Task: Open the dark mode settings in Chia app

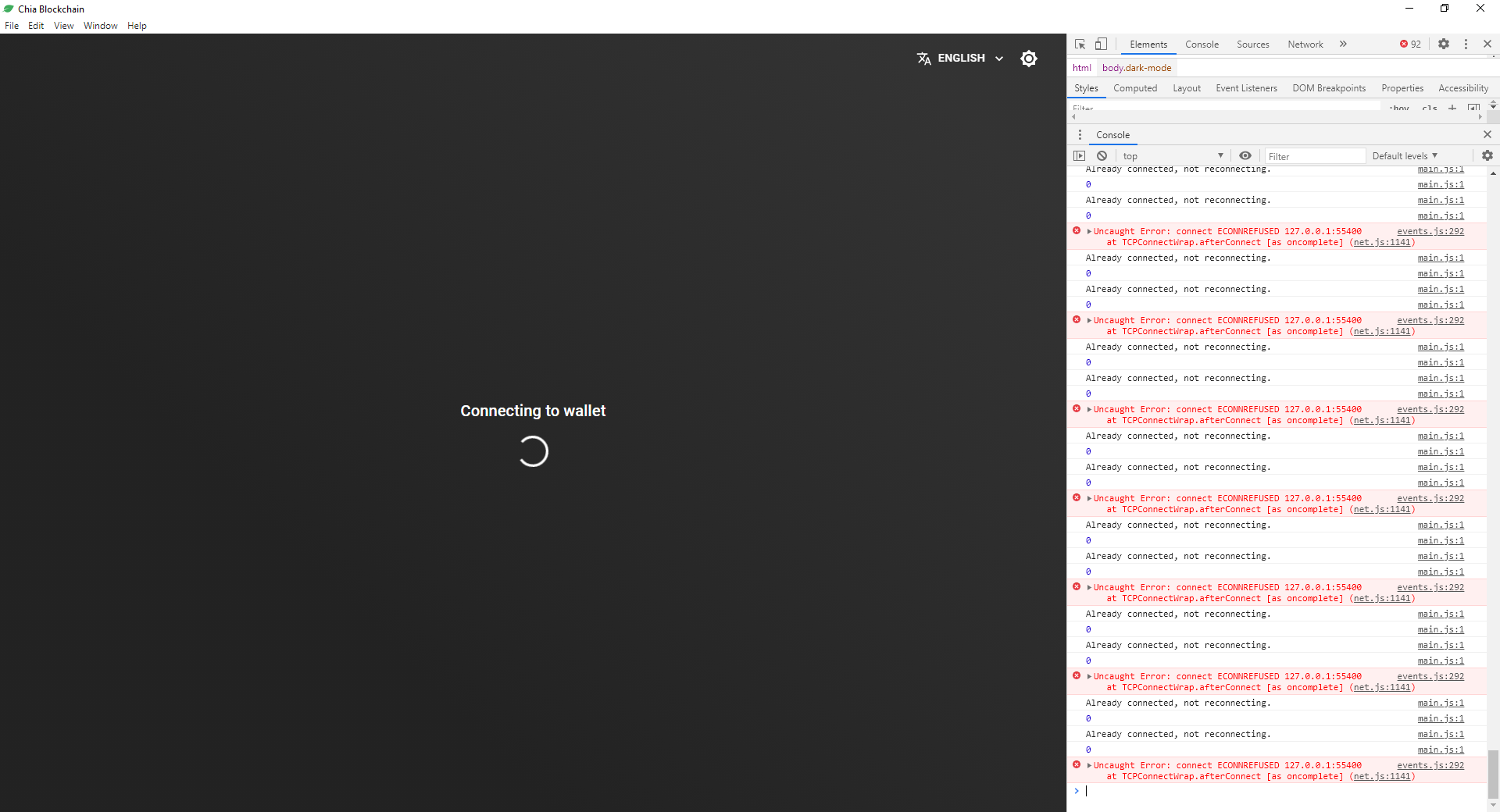Action: coord(1029,58)
